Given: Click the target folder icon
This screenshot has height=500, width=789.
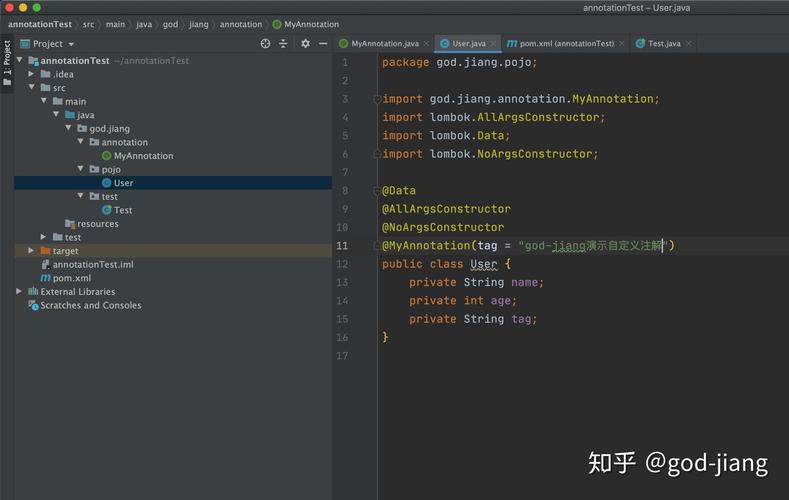Looking at the screenshot, I should click(46, 251).
